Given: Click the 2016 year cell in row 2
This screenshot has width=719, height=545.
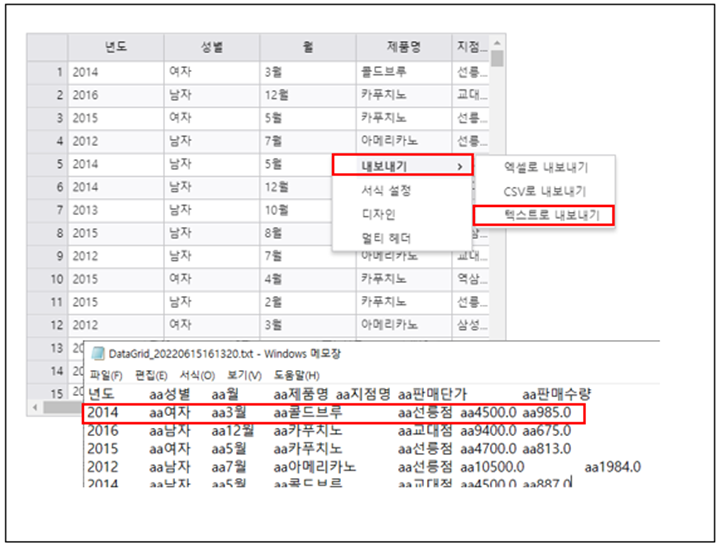Looking at the screenshot, I should [x=116, y=95].
